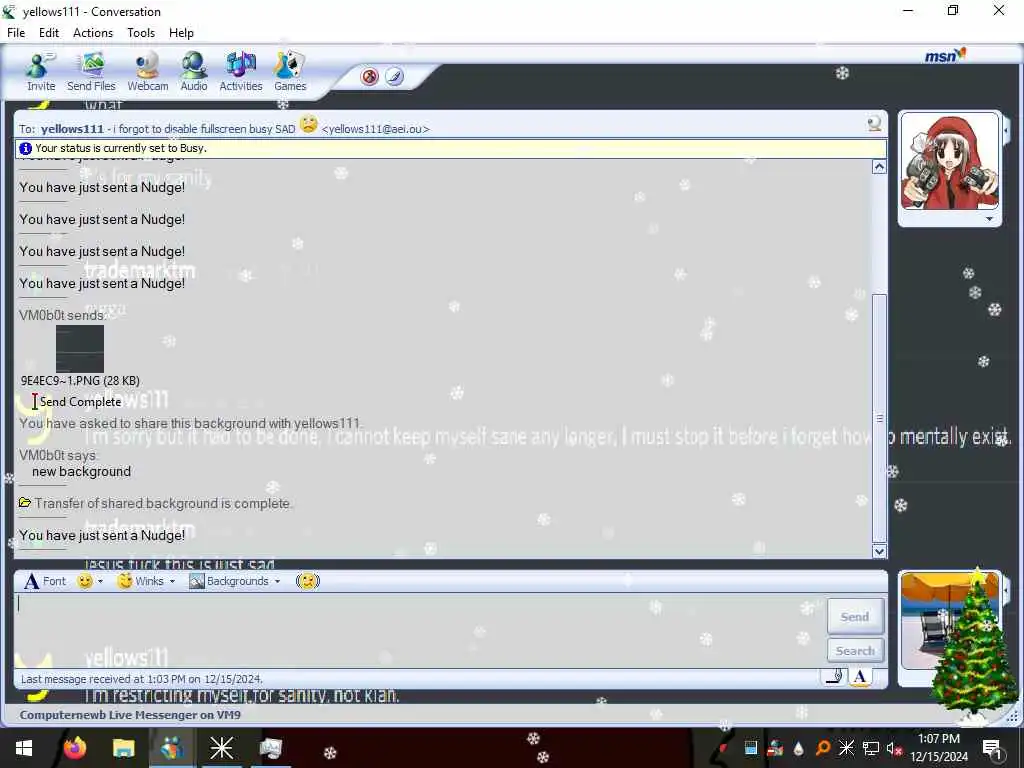Image resolution: width=1024 pixels, height=768 pixels.
Task: Open the Actions menu
Action: click(93, 33)
